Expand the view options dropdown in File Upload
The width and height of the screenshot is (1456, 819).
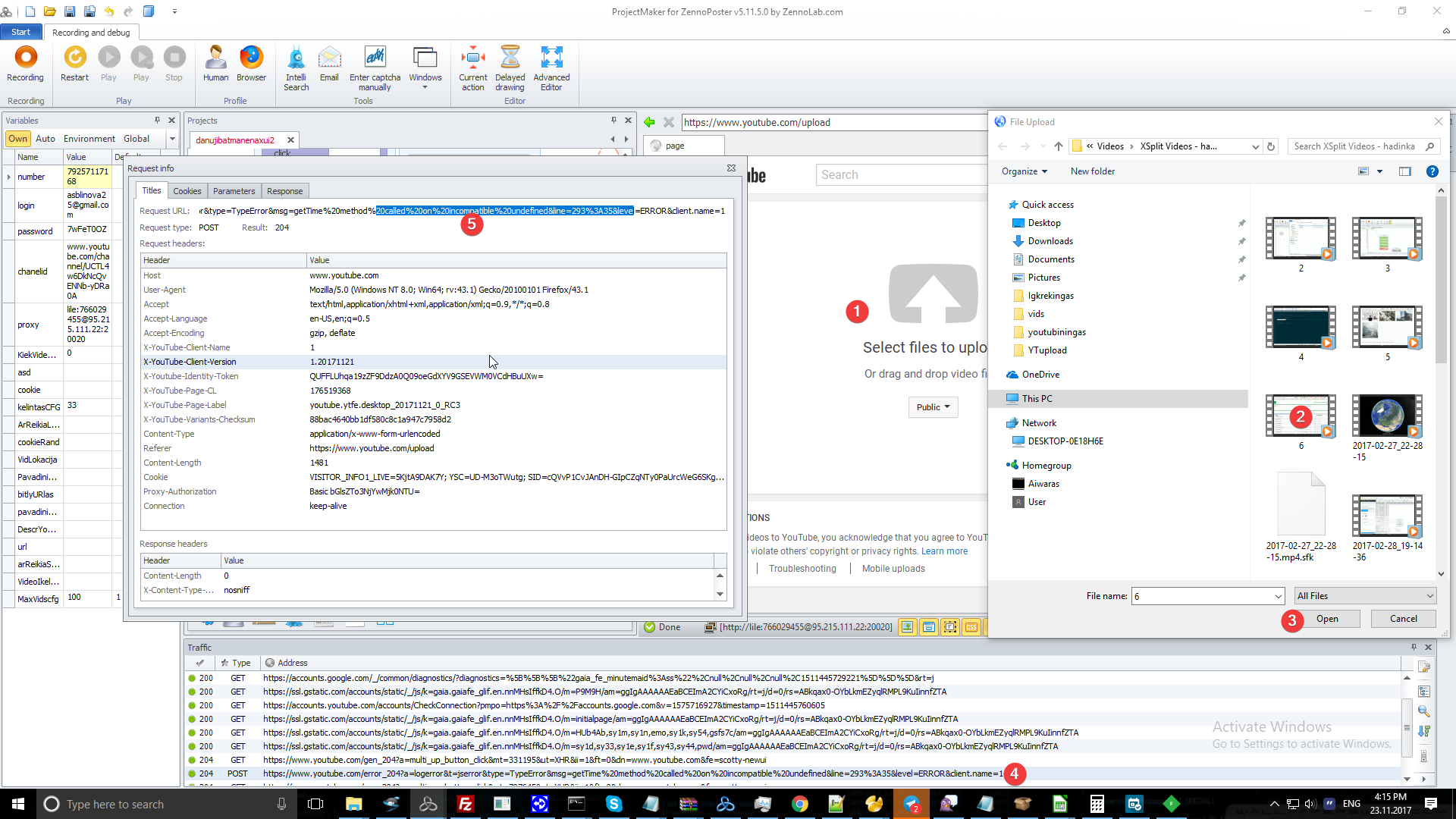tap(1379, 171)
